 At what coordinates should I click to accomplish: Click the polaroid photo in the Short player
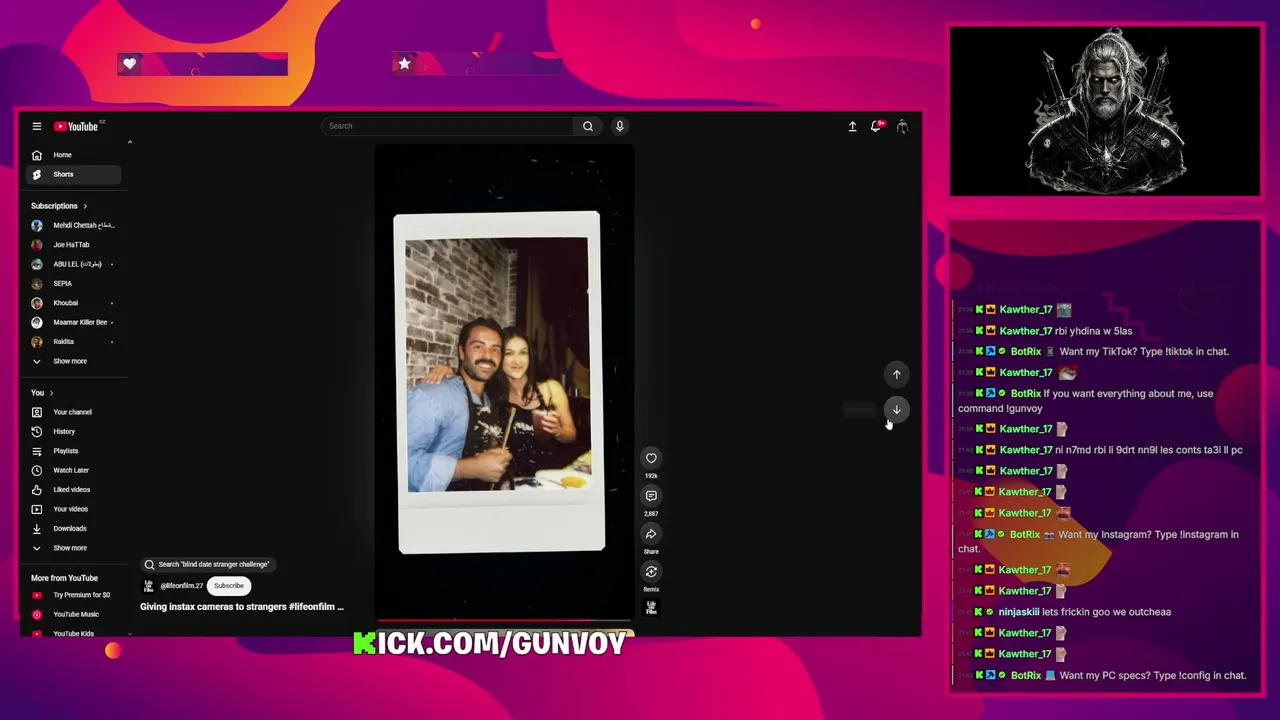(x=499, y=381)
